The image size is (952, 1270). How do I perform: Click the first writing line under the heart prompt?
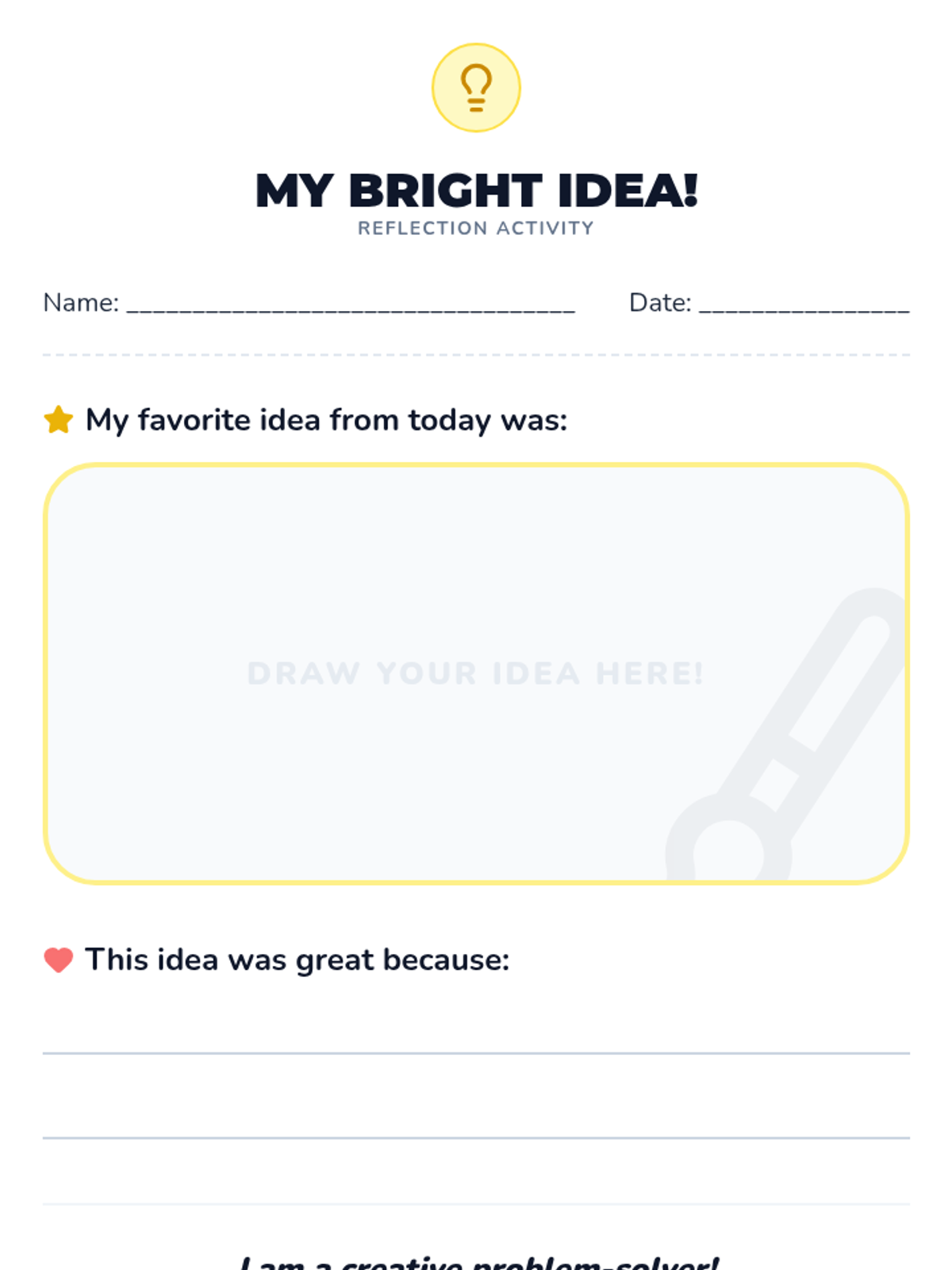point(476,1053)
